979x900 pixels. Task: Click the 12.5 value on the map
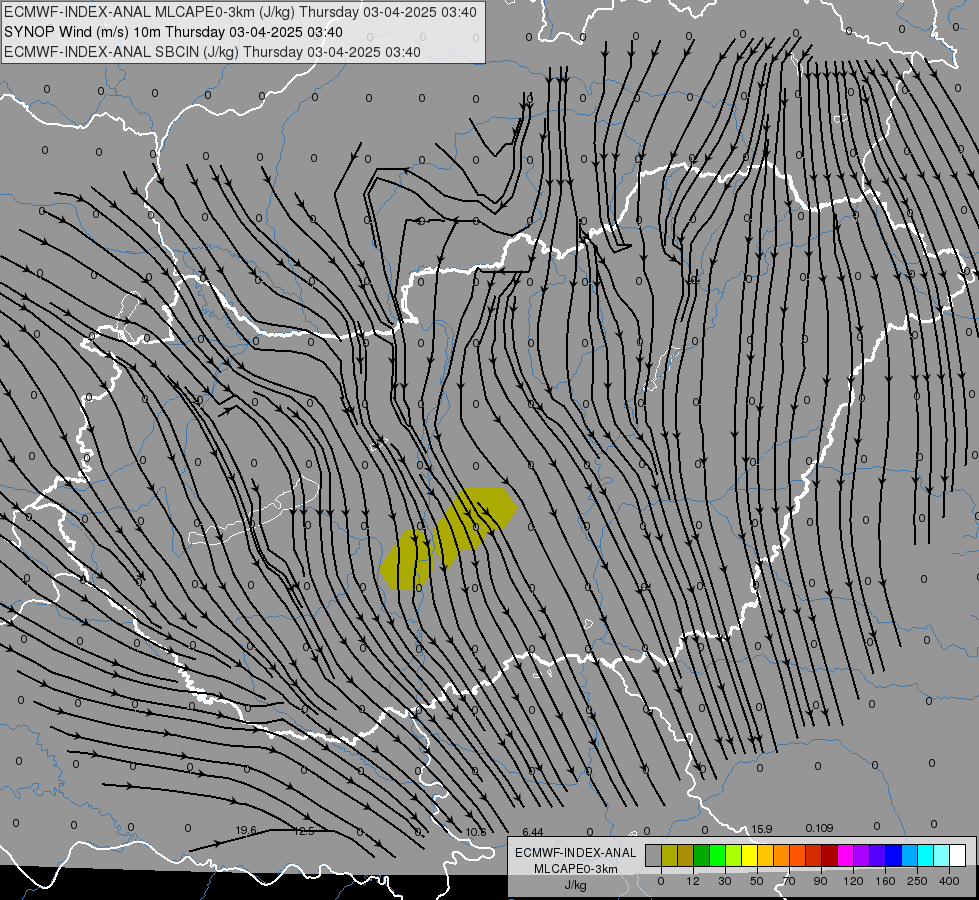click(304, 831)
